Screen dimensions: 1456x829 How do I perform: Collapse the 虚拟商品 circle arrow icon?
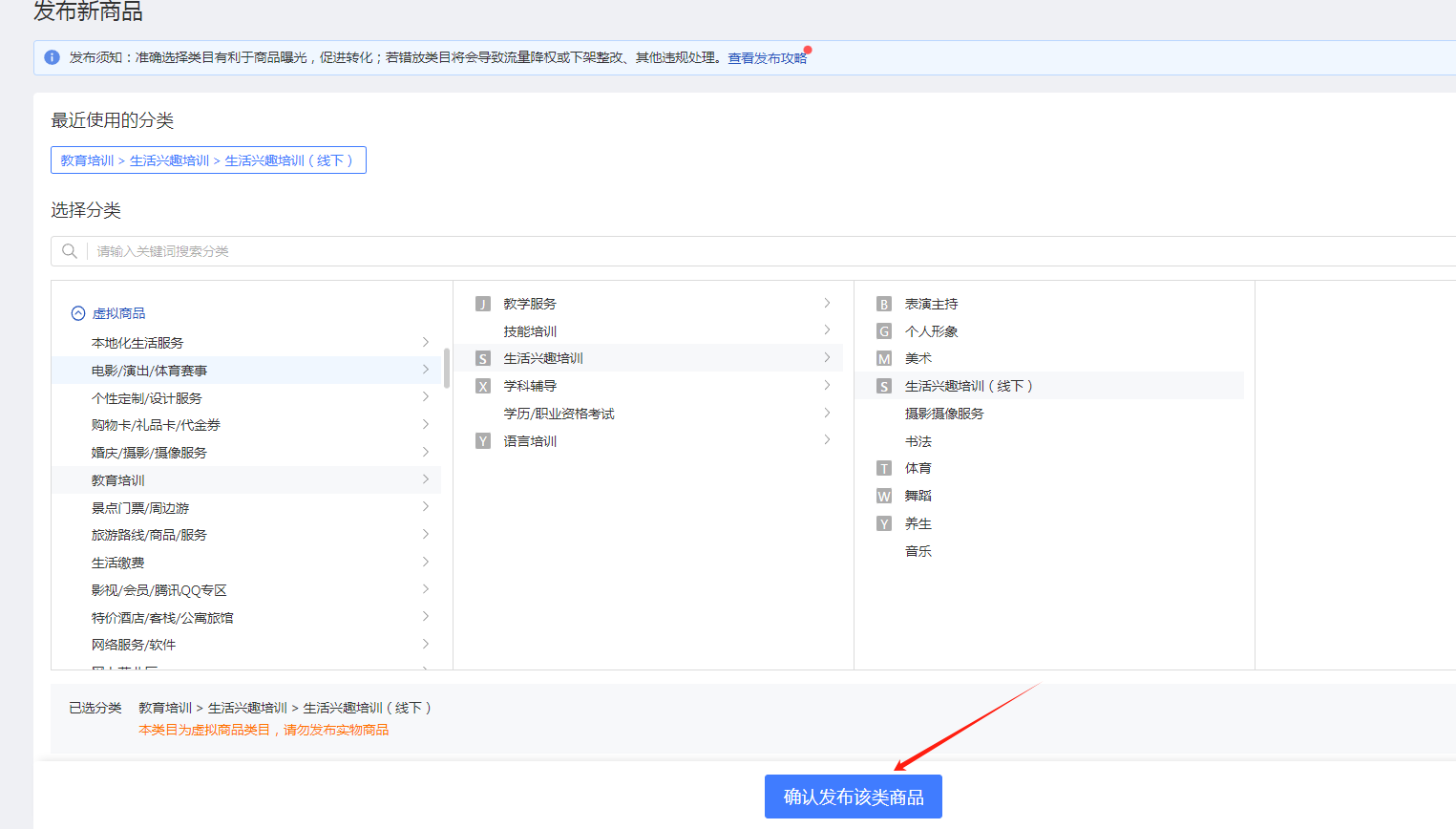[x=78, y=313]
